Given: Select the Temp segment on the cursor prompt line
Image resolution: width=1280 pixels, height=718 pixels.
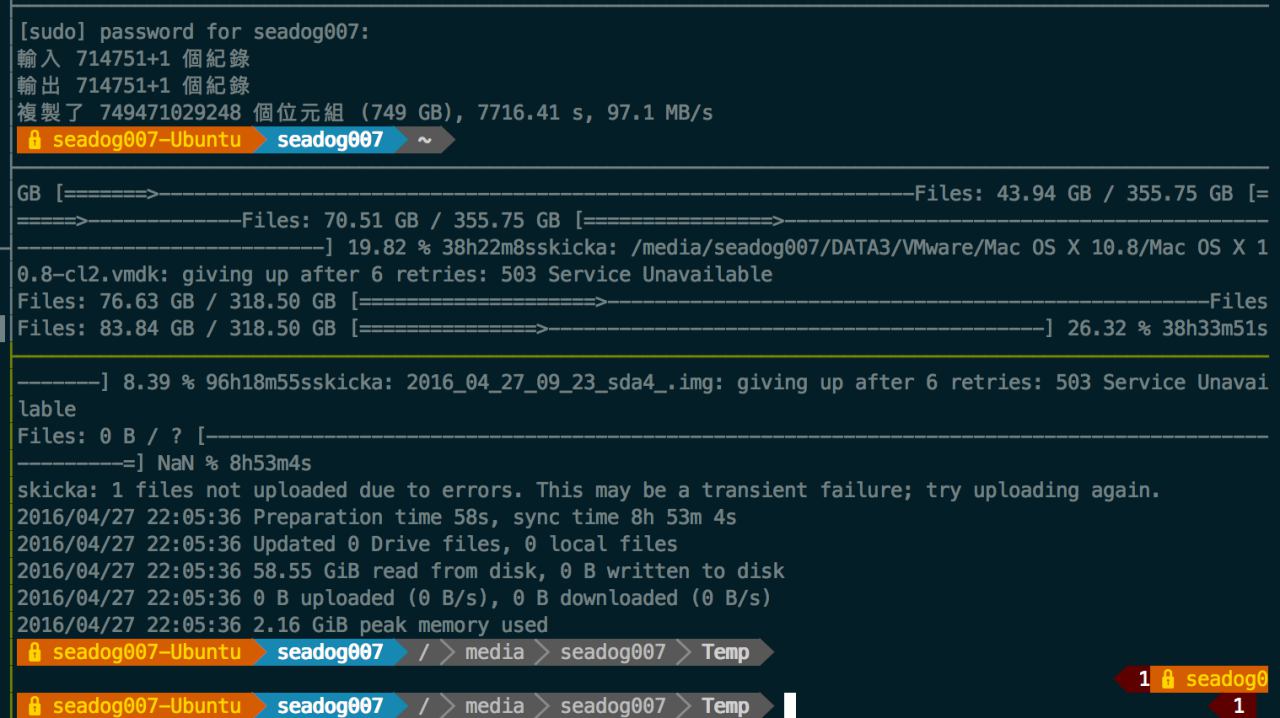Looking at the screenshot, I should 726,706.
